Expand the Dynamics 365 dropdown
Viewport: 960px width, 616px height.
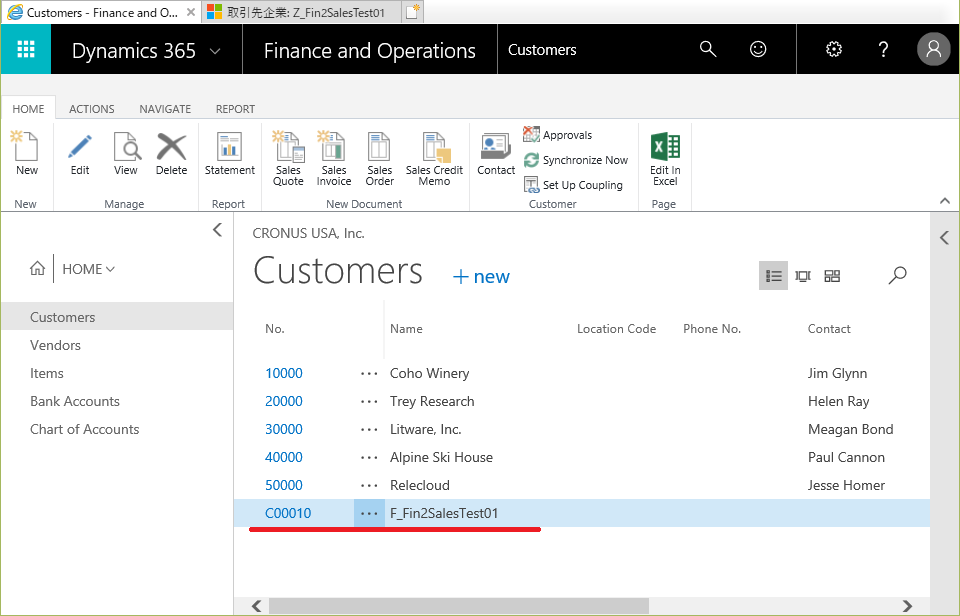coord(215,51)
